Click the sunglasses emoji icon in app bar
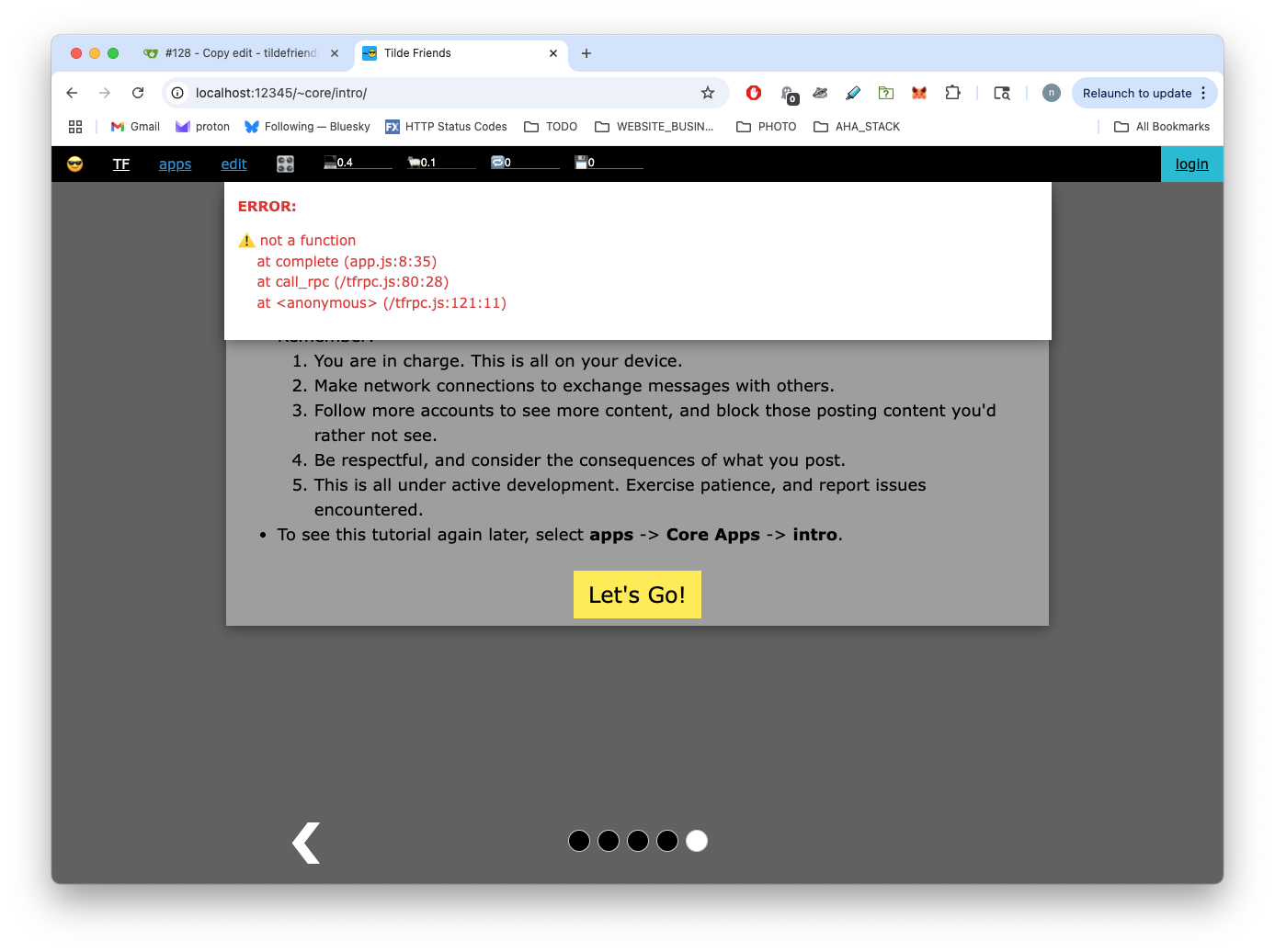The width and height of the screenshot is (1275, 952). (x=75, y=164)
